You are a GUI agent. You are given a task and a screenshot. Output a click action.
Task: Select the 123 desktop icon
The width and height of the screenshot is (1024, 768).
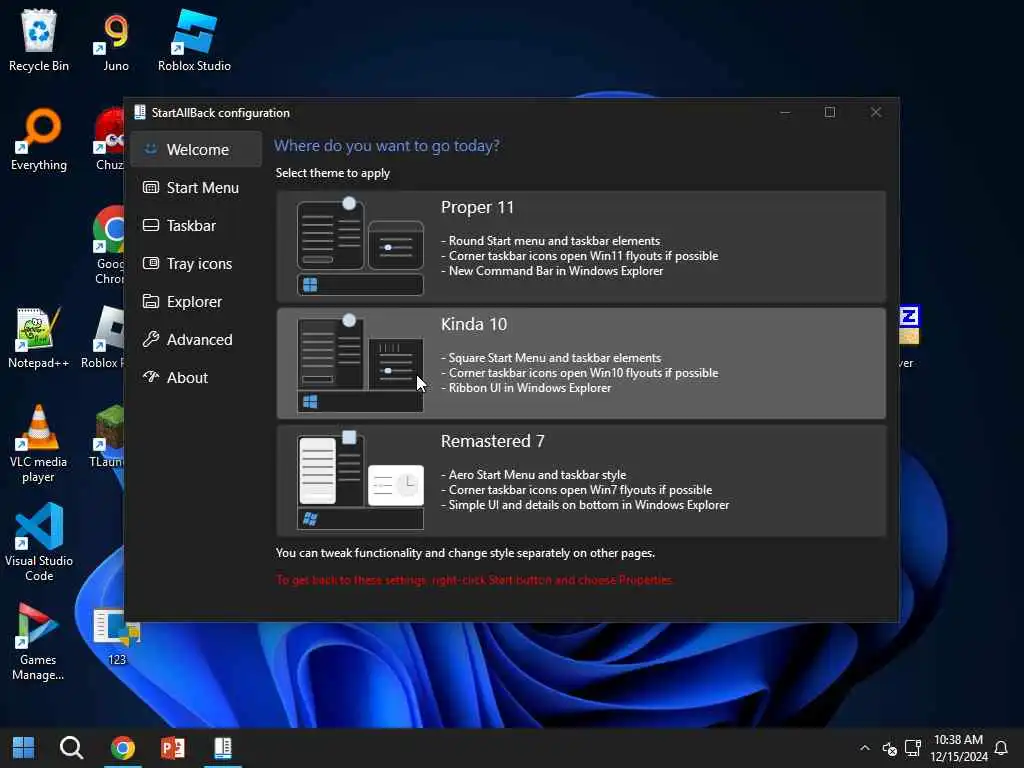click(117, 637)
